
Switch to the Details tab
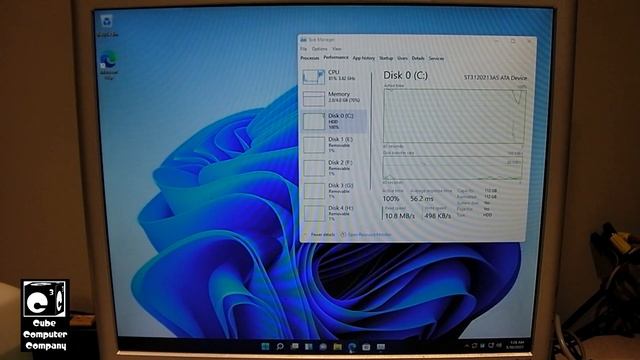tap(418, 58)
